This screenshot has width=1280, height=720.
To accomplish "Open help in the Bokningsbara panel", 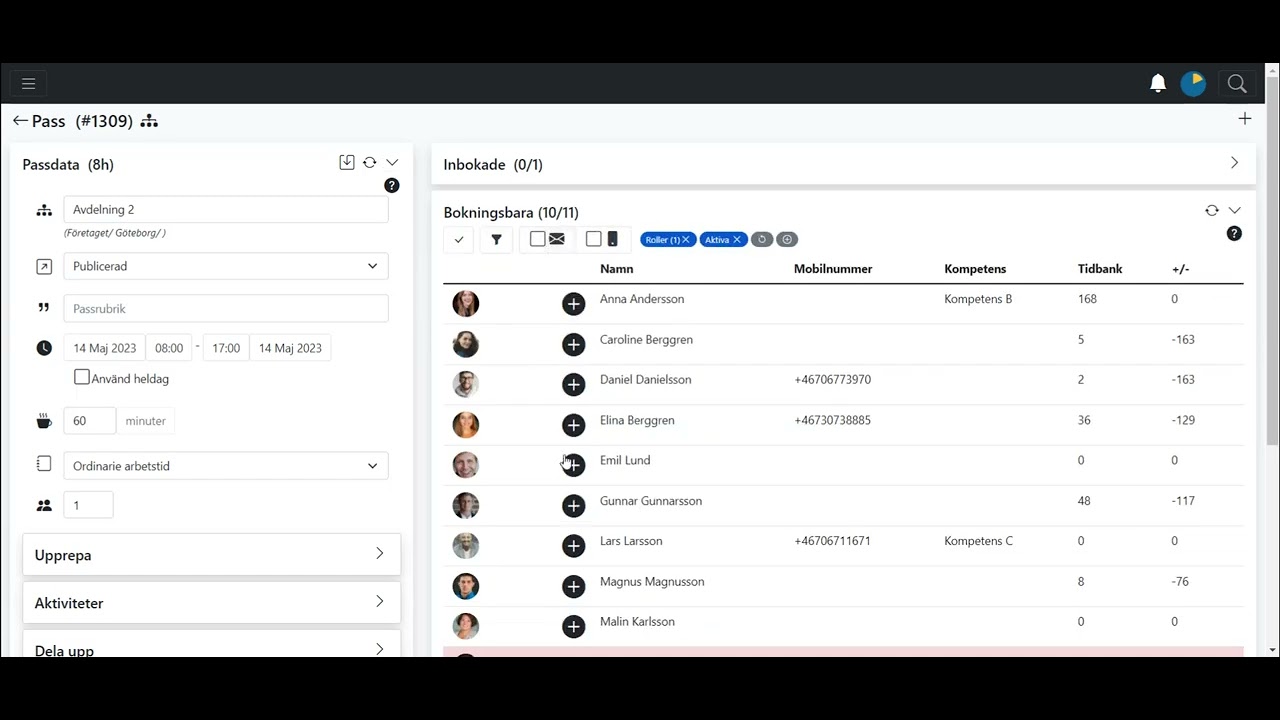I will pyautogui.click(x=1234, y=233).
